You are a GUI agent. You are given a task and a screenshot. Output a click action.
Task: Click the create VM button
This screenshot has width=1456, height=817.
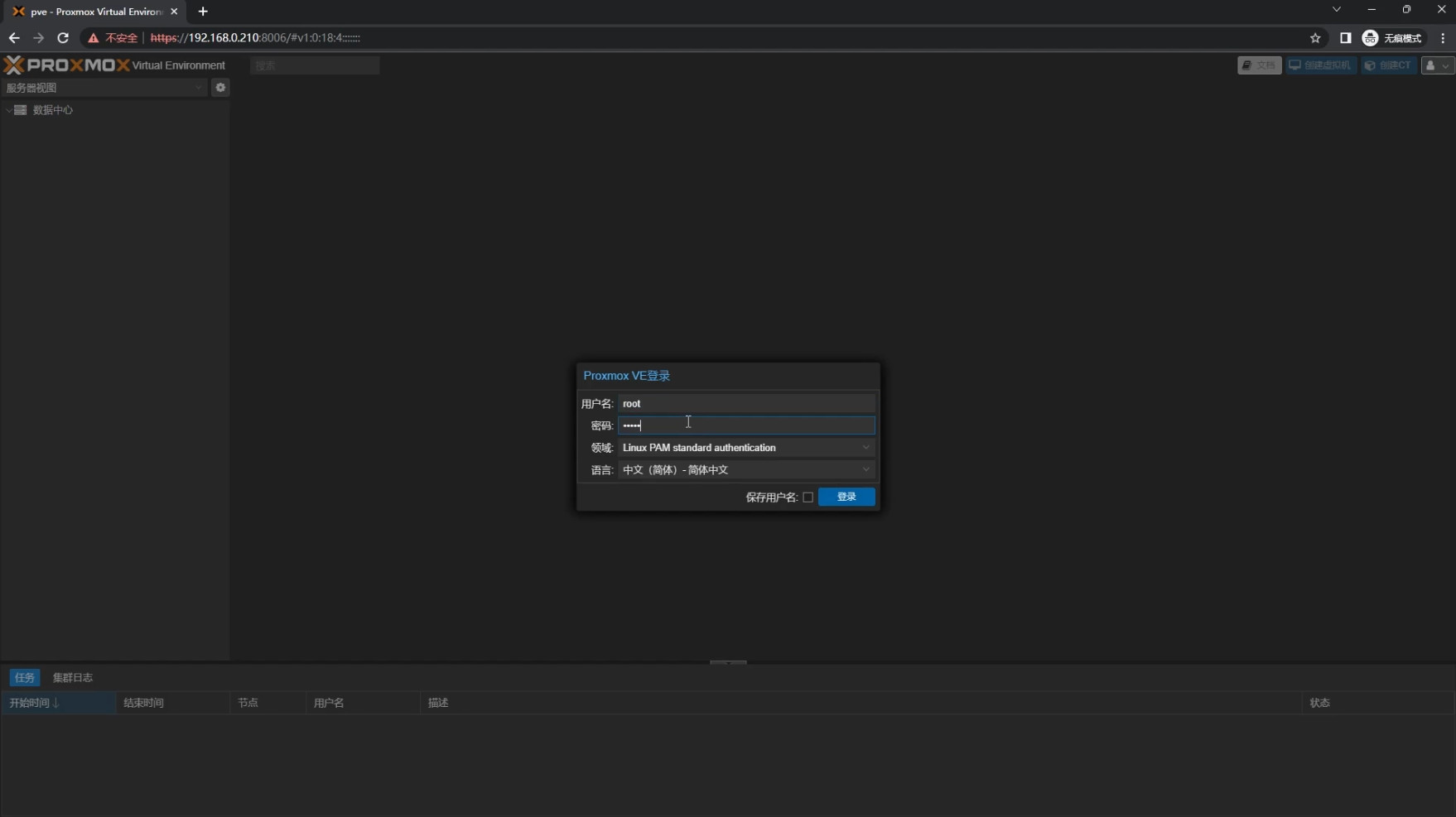(x=1320, y=65)
